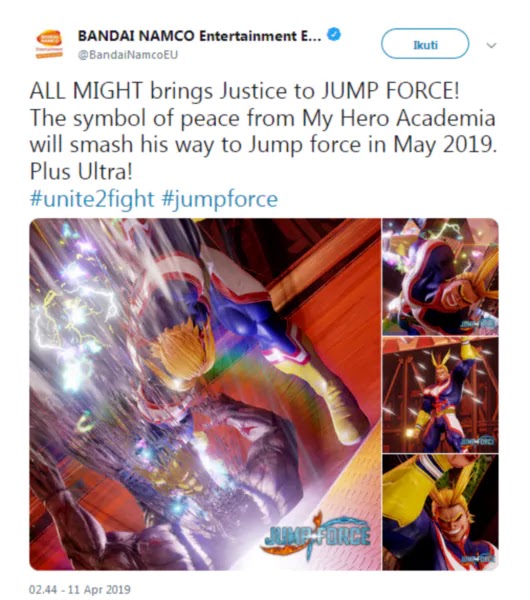This screenshot has width=530, height=600.
Task: Click the 02.44 - 11 Apr 2019 timestamp
Action: (80, 589)
